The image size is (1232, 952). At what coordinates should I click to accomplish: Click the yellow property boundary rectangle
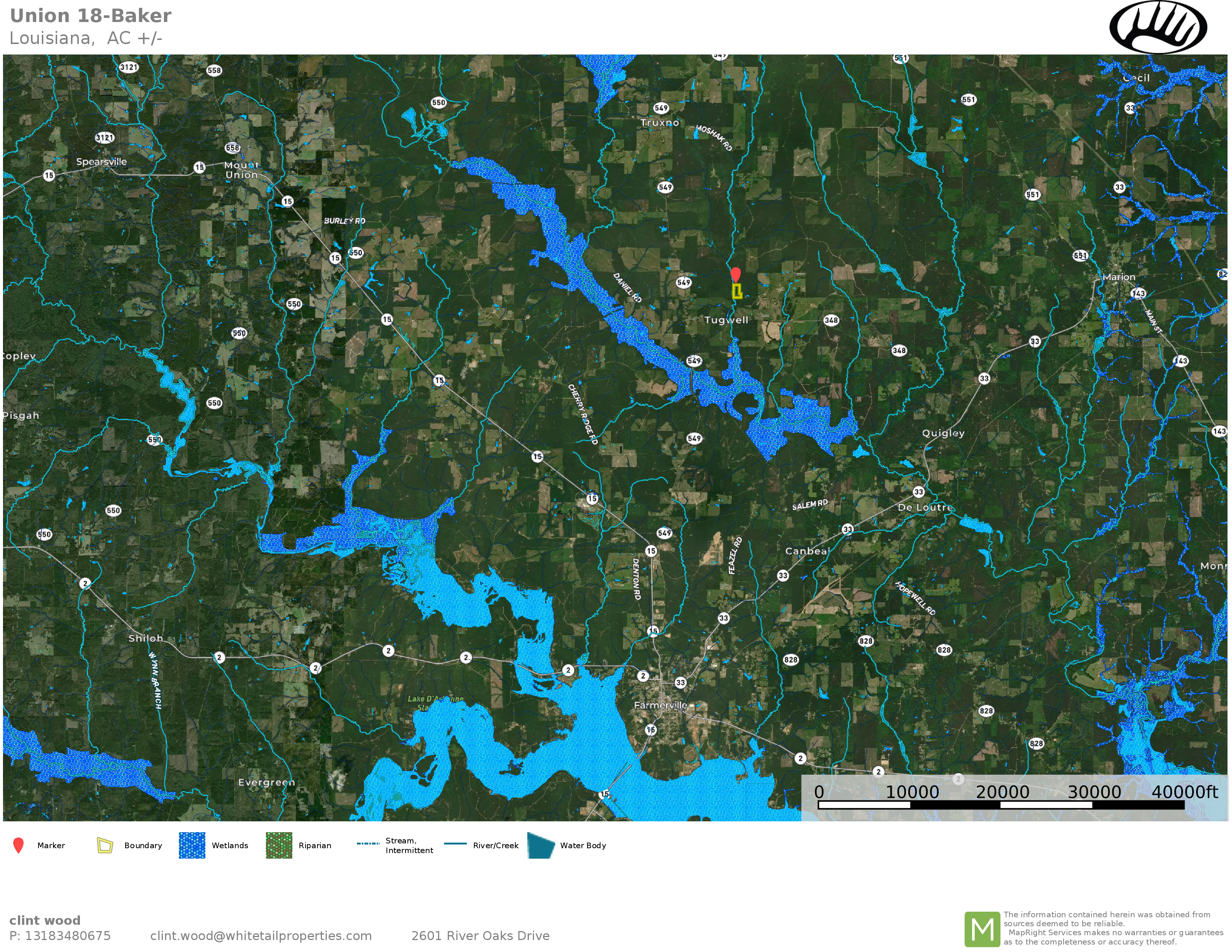tap(737, 291)
